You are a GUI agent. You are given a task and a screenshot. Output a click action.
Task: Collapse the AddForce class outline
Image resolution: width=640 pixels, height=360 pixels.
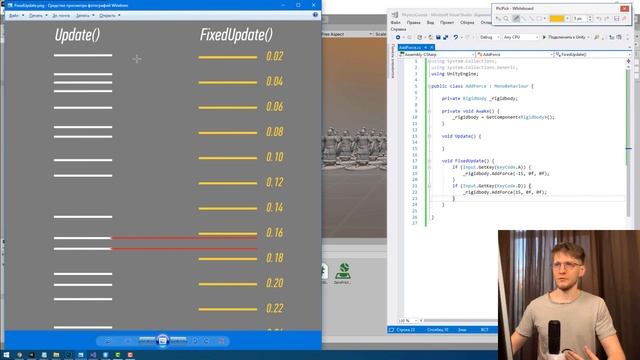tap(429, 86)
